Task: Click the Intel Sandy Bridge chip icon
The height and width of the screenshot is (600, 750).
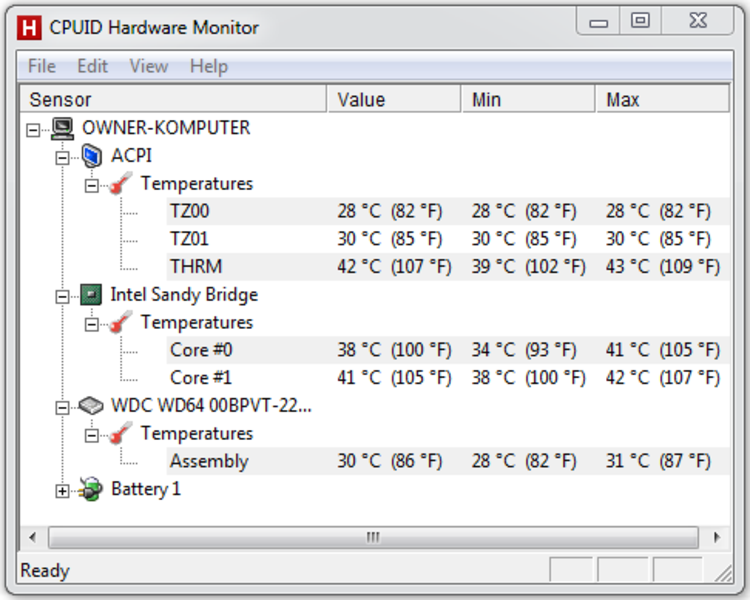Action: (x=91, y=295)
